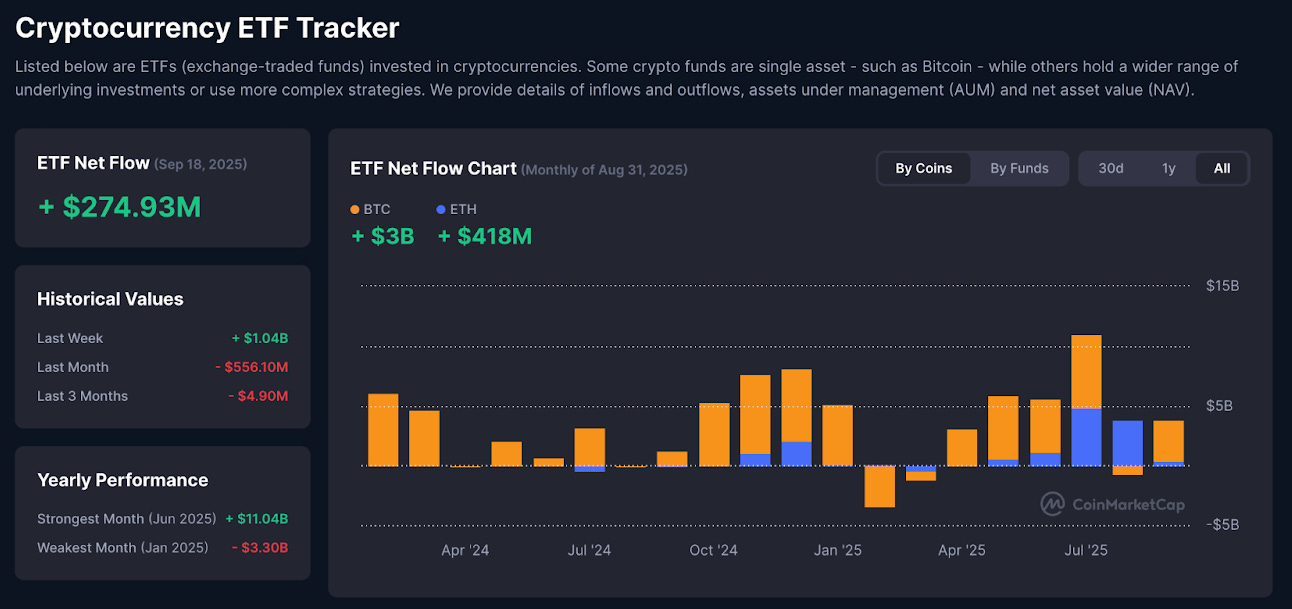Click the Last Week + $1.04B value
1292x609 pixels.
click(x=260, y=338)
